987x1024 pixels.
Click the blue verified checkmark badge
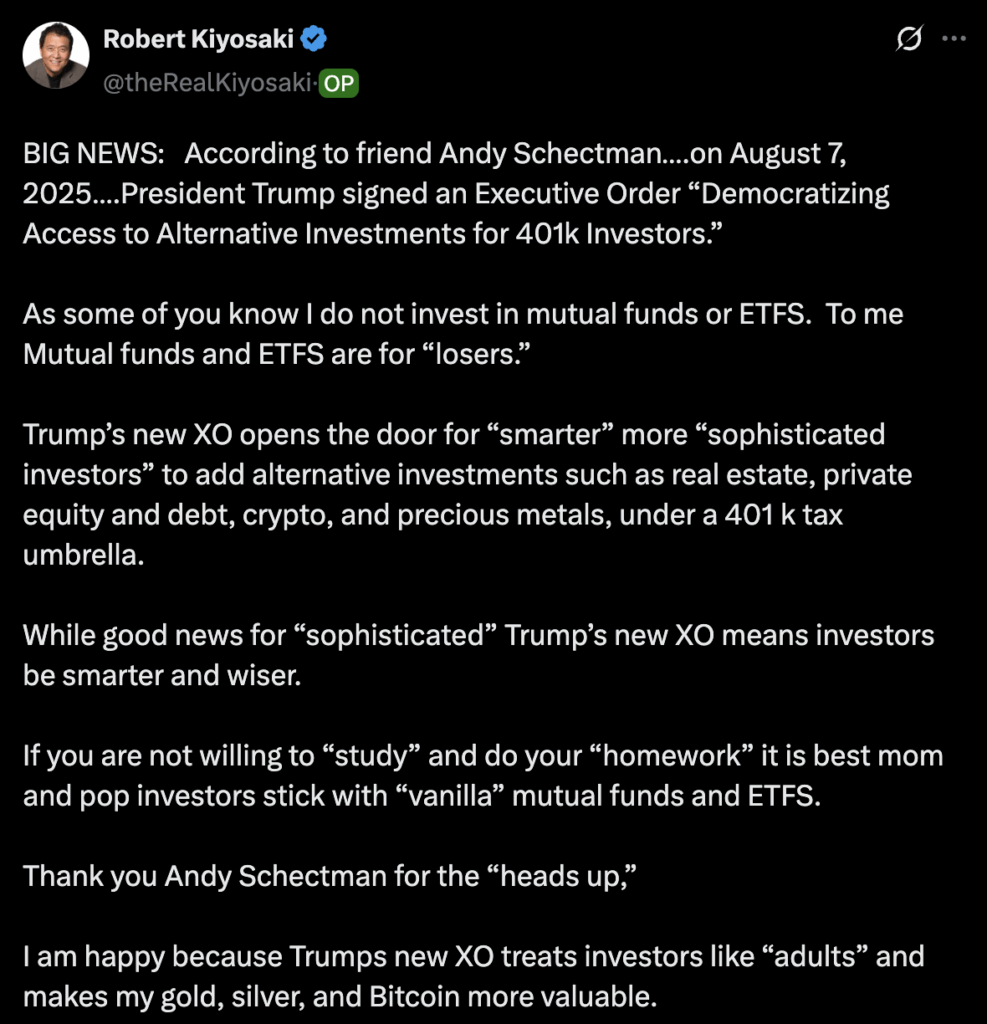pyautogui.click(x=314, y=39)
